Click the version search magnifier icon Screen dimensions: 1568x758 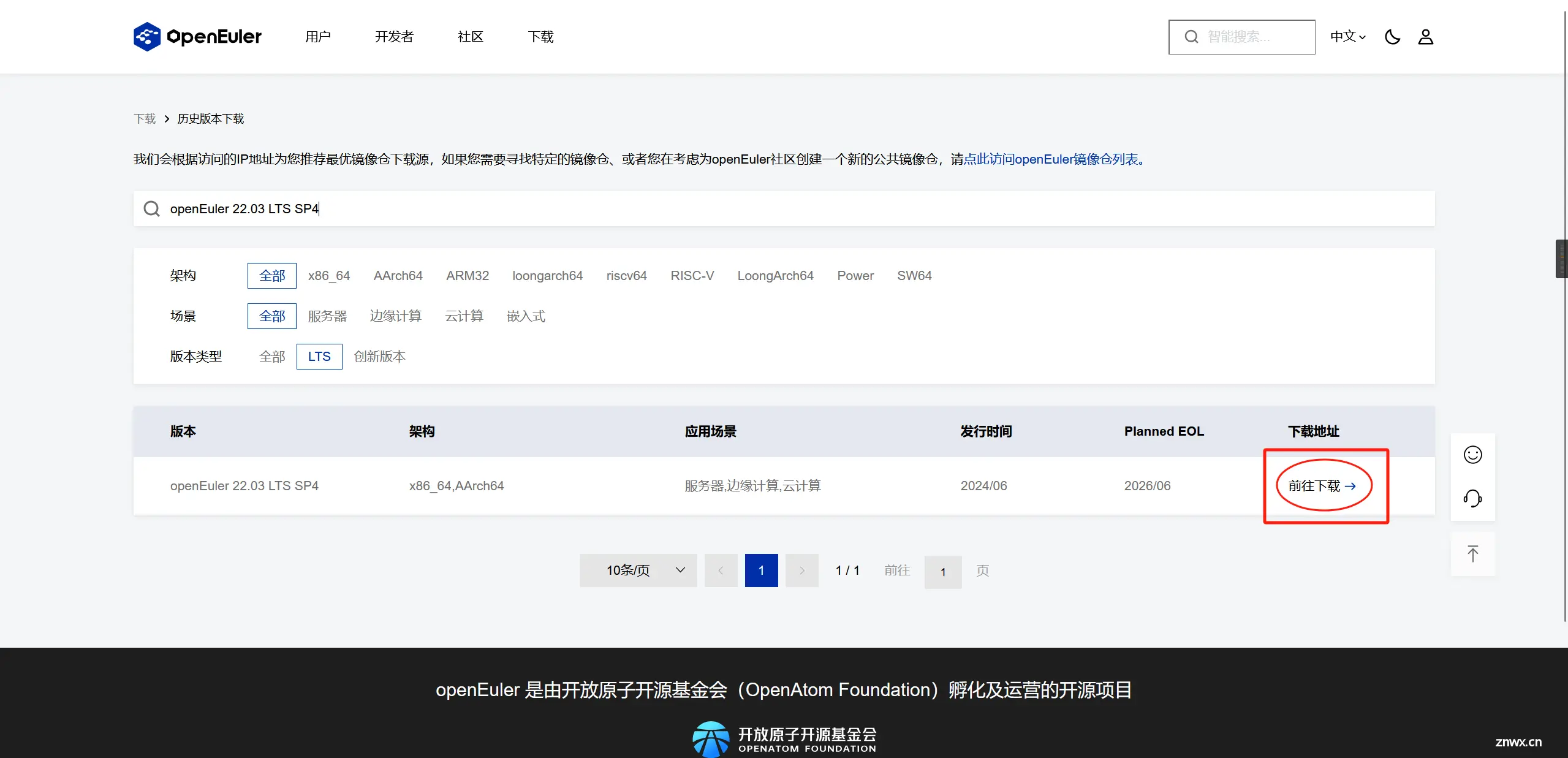coord(151,209)
